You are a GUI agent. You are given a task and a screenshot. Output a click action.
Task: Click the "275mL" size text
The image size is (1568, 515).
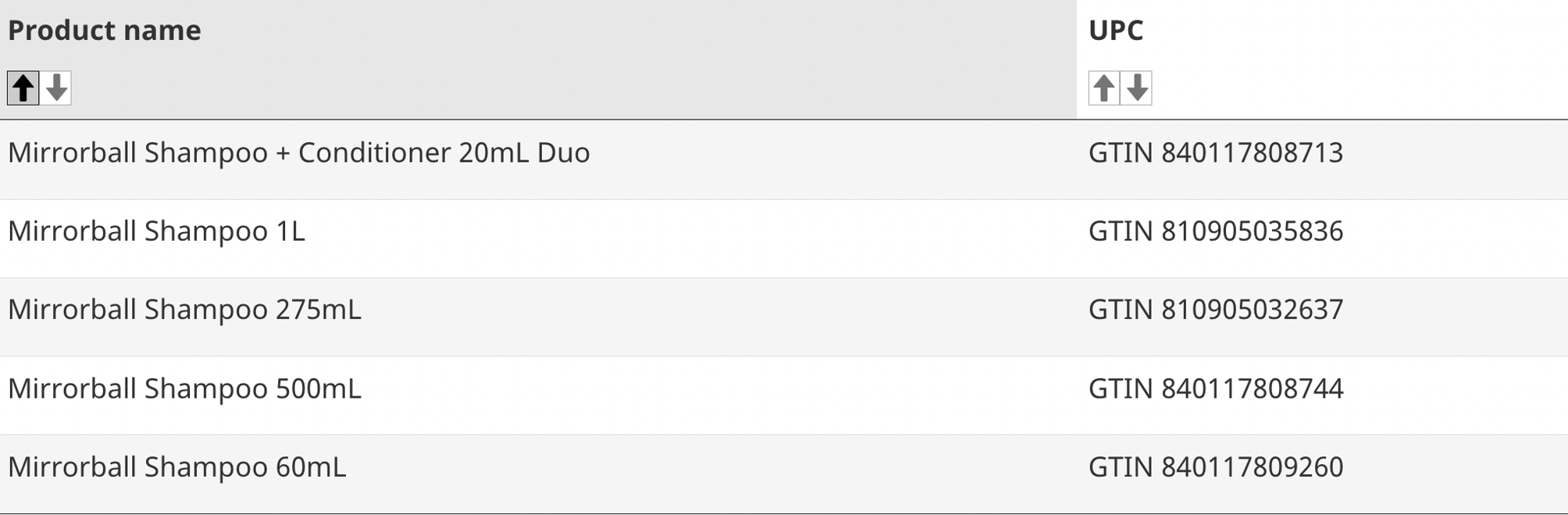pos(318,309)
